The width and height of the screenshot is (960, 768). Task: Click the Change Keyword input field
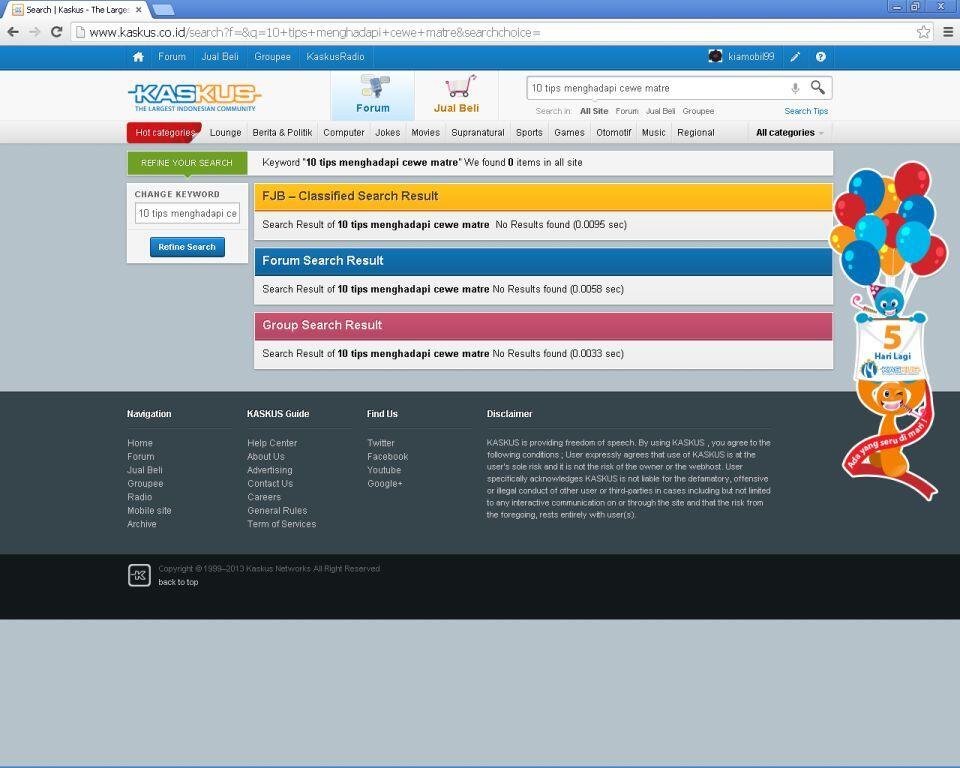(187, 214)
